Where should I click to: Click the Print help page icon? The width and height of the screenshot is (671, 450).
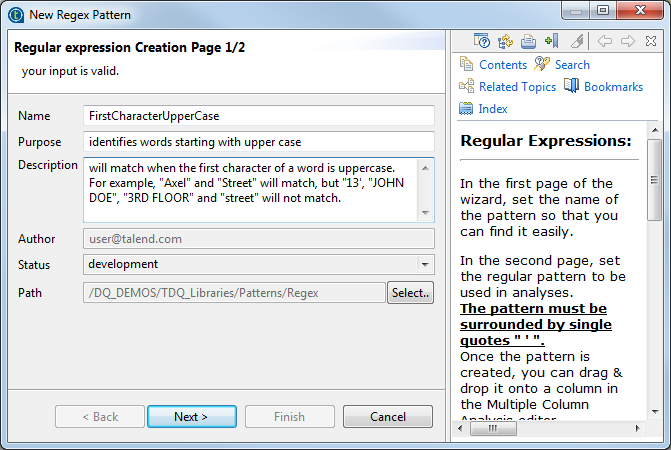[528, 41]
